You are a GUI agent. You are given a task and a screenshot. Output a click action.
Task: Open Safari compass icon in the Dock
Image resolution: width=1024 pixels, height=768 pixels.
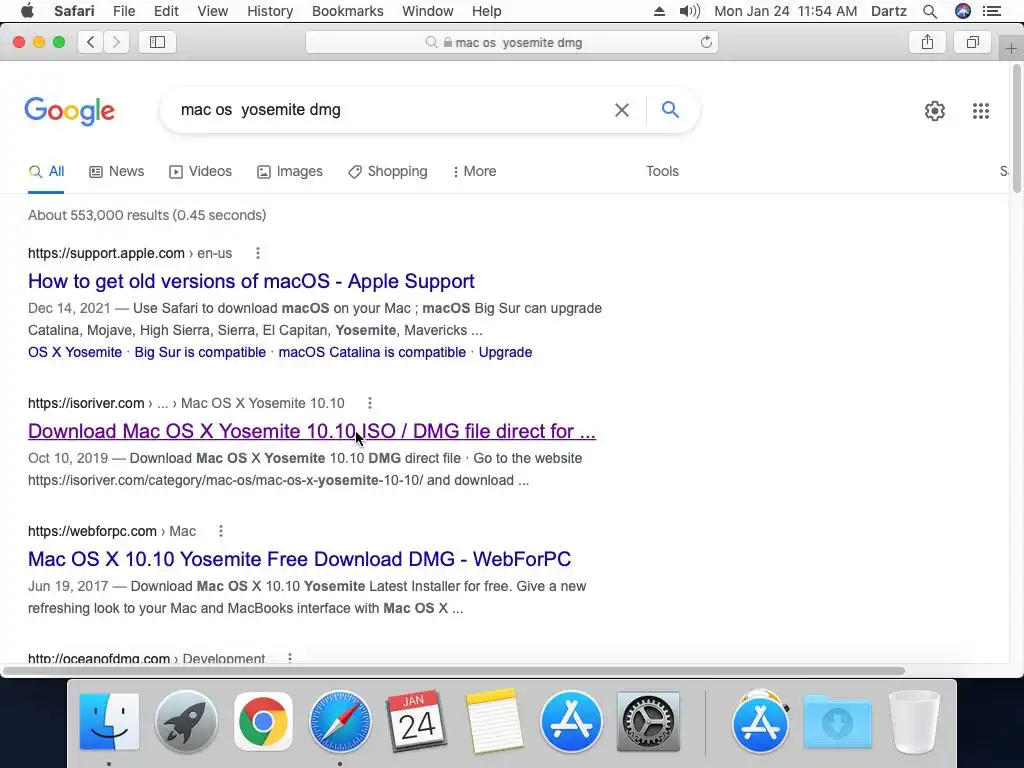coord(340,722)
